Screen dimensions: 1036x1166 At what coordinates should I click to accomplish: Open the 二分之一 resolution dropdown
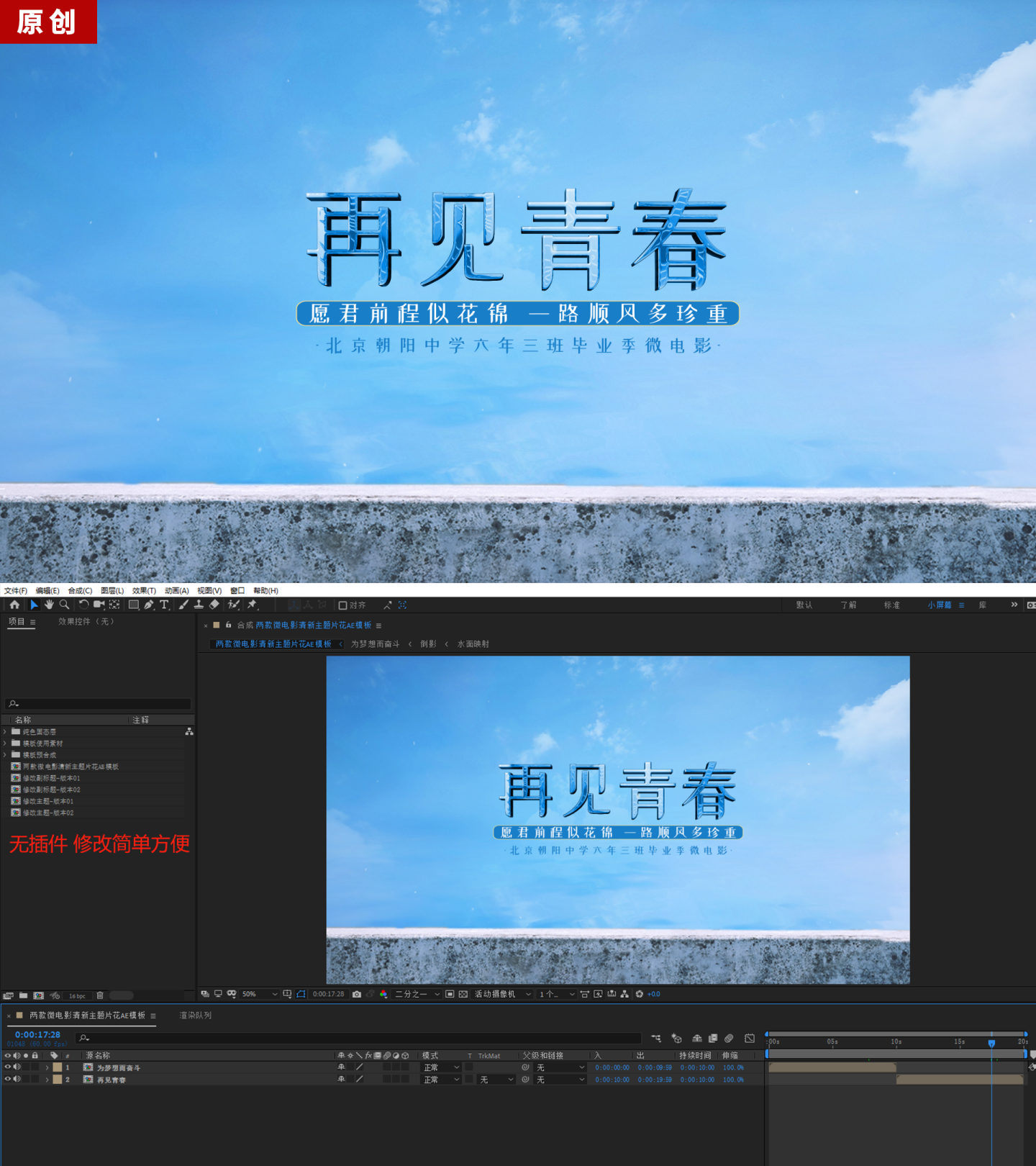(x=417, y=994)
